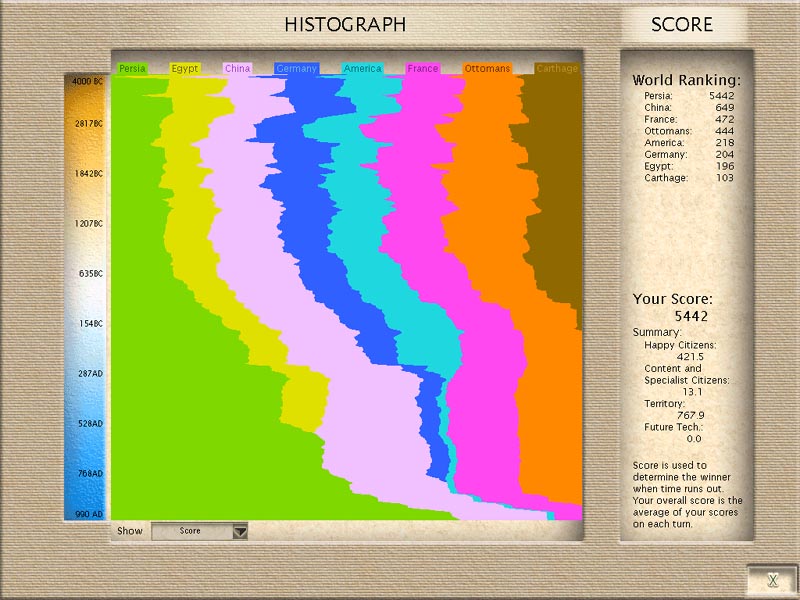Click the Your Score value 5442
Image resolution: width=800 pixels, height=600 pixels.
[688, 317]
